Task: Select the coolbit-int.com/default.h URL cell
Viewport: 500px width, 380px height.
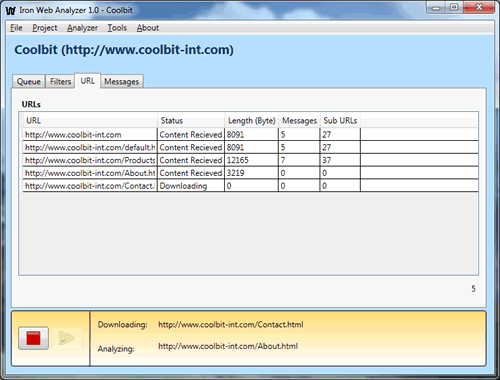Action: 90,147
